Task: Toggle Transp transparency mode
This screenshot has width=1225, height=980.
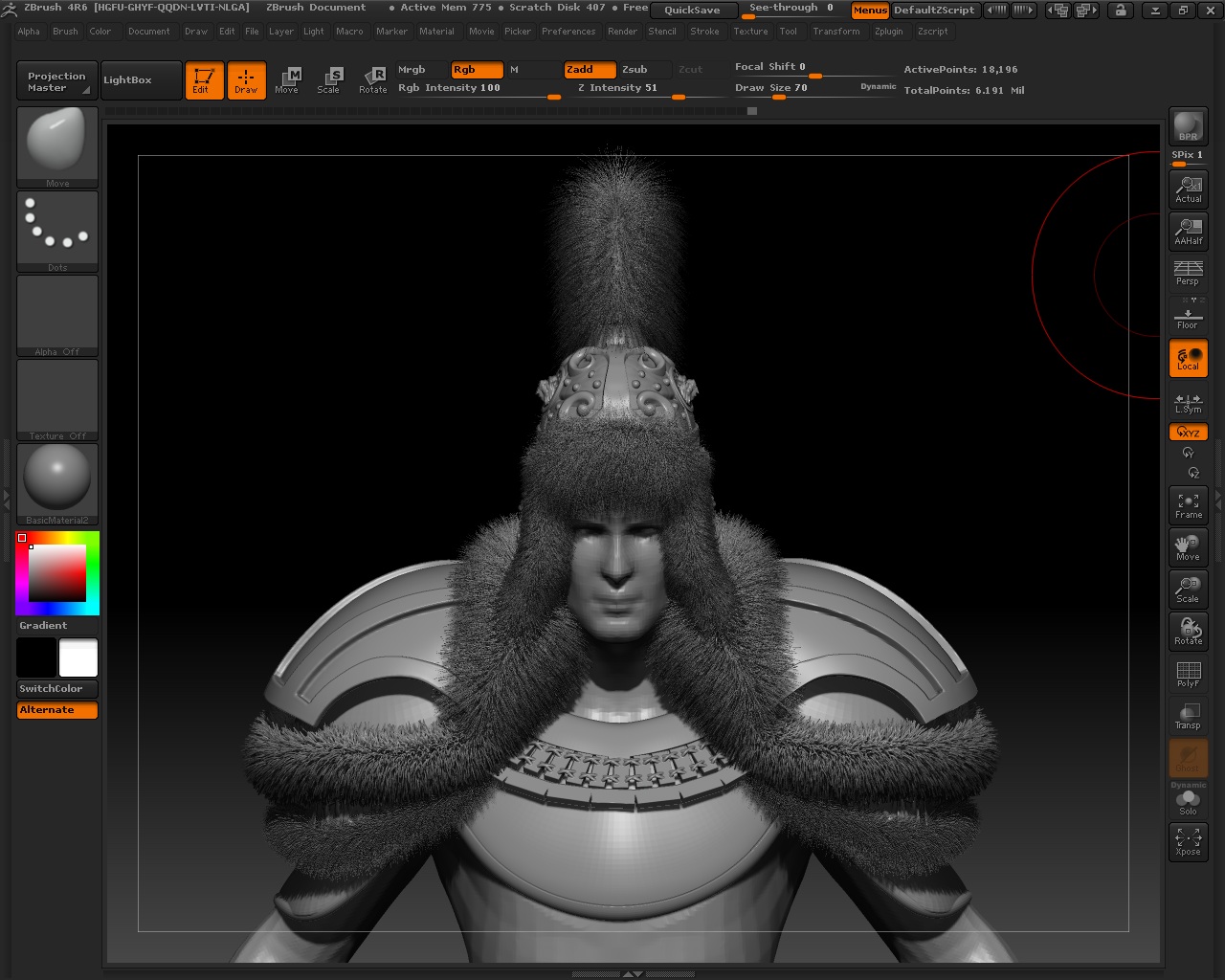Action: [1188, 715]
